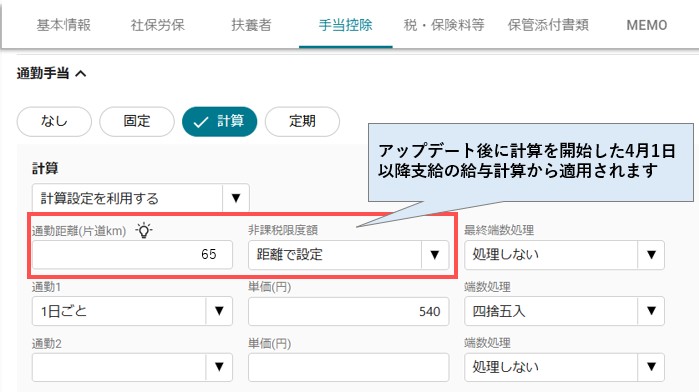
Task: Open the empty 通勤2 dropdown arrow
Action: coord(219,367)
